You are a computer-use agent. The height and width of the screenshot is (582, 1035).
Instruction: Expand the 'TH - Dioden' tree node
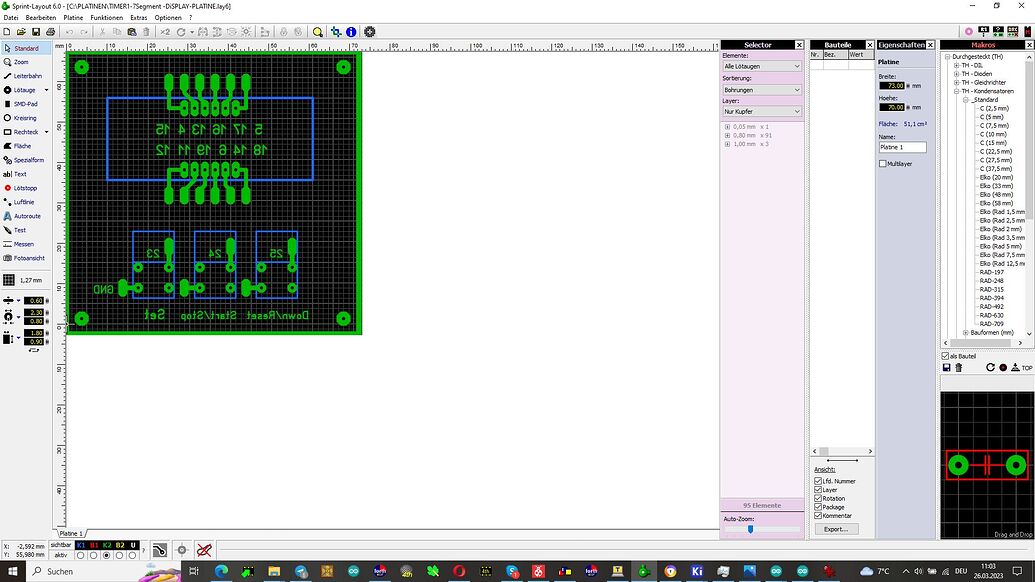957,74
